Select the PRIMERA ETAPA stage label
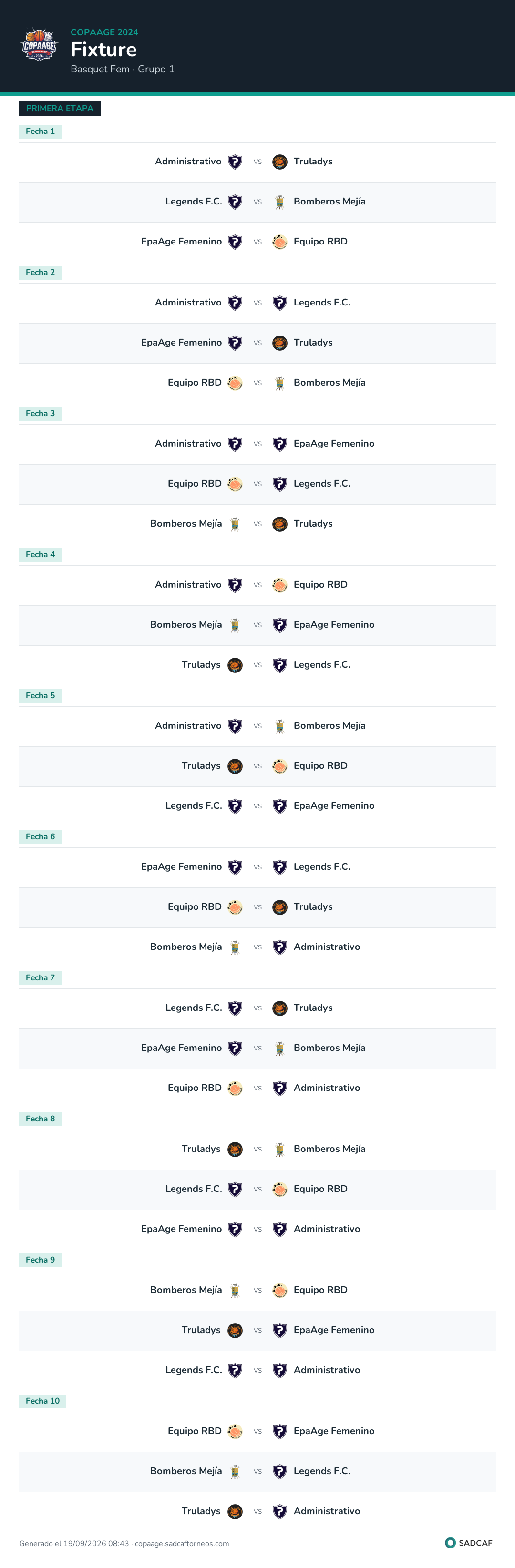Viewport: 515px width, 1568px height. [60, 108]
